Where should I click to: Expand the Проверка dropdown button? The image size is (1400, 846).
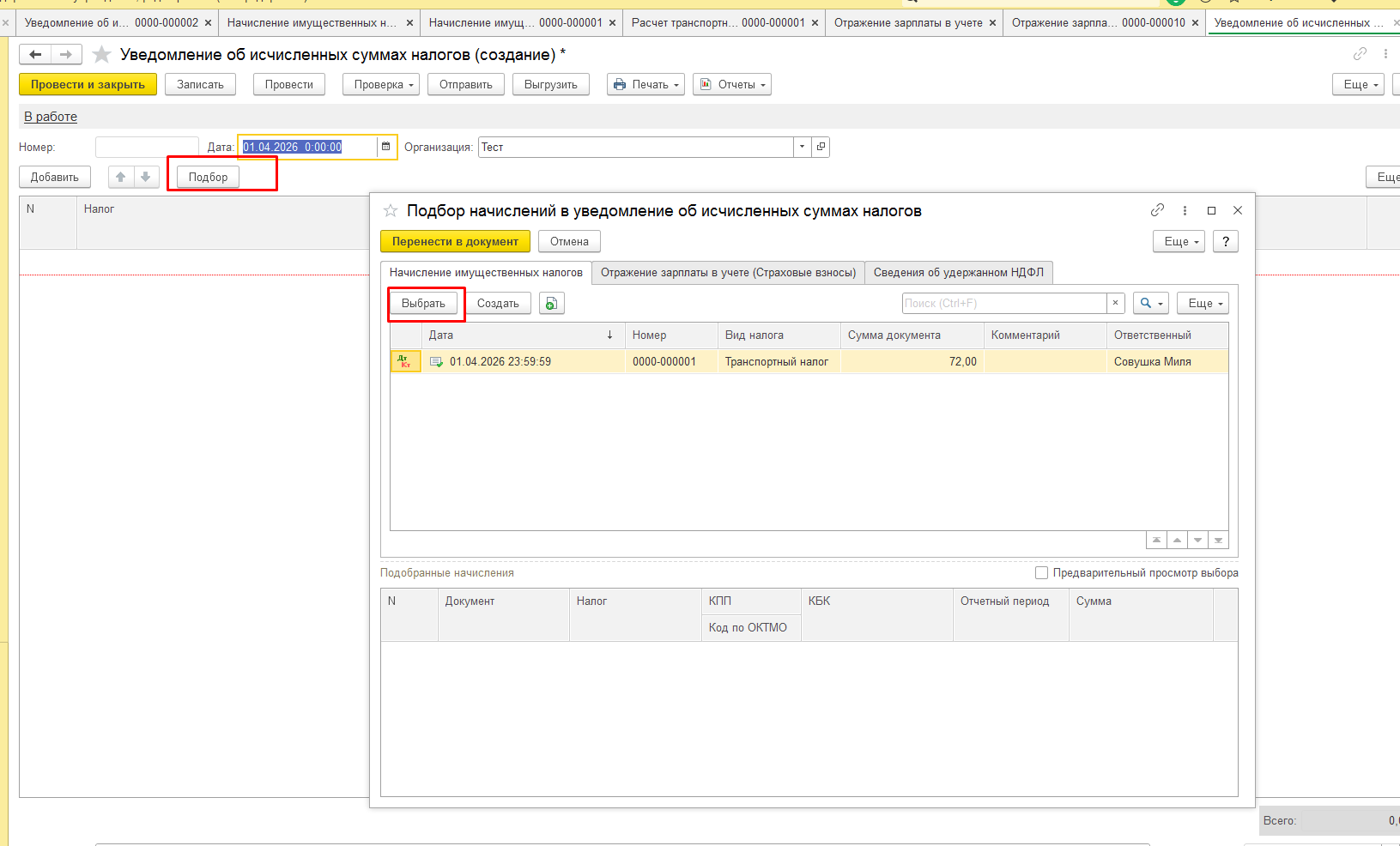pyautogui.click(x=380, y=84)
